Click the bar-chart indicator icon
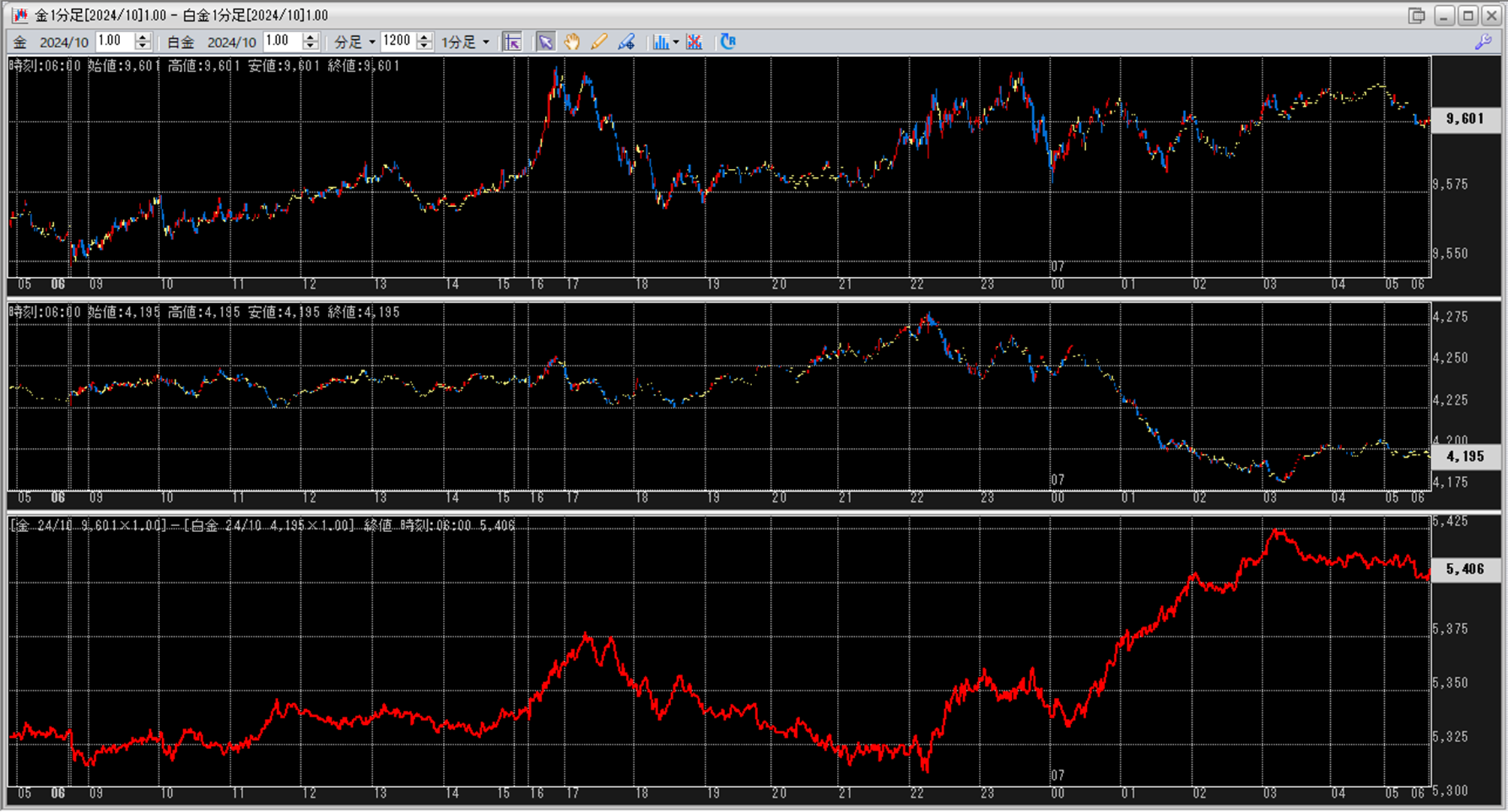The image size is (1508, 812). 660,42
